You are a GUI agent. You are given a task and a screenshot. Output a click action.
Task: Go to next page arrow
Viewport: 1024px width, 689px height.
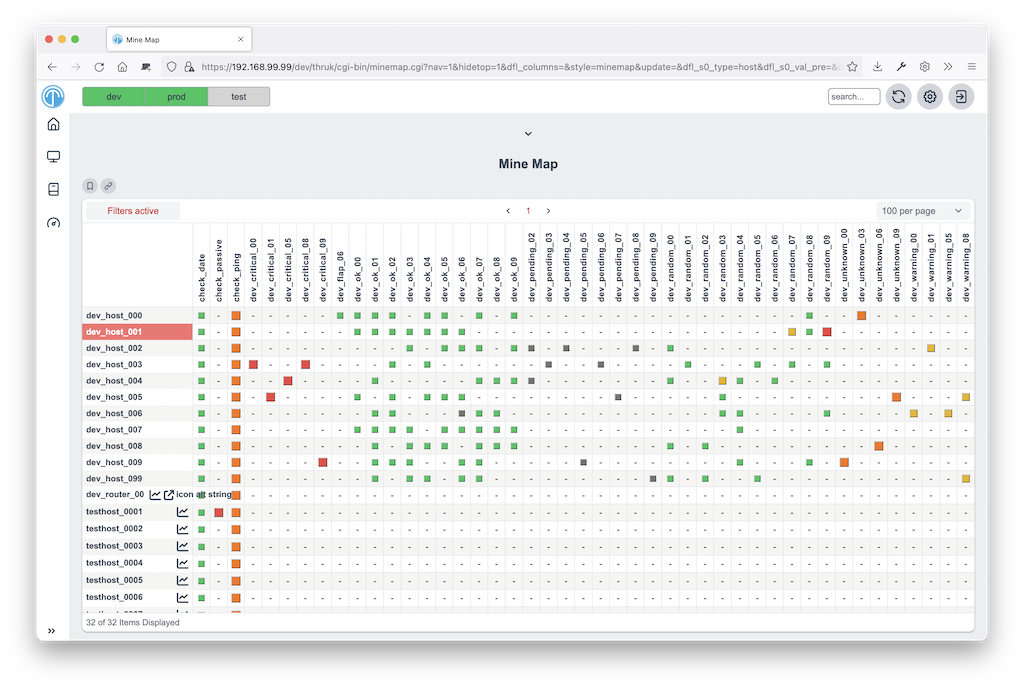[x=549, y=211]
